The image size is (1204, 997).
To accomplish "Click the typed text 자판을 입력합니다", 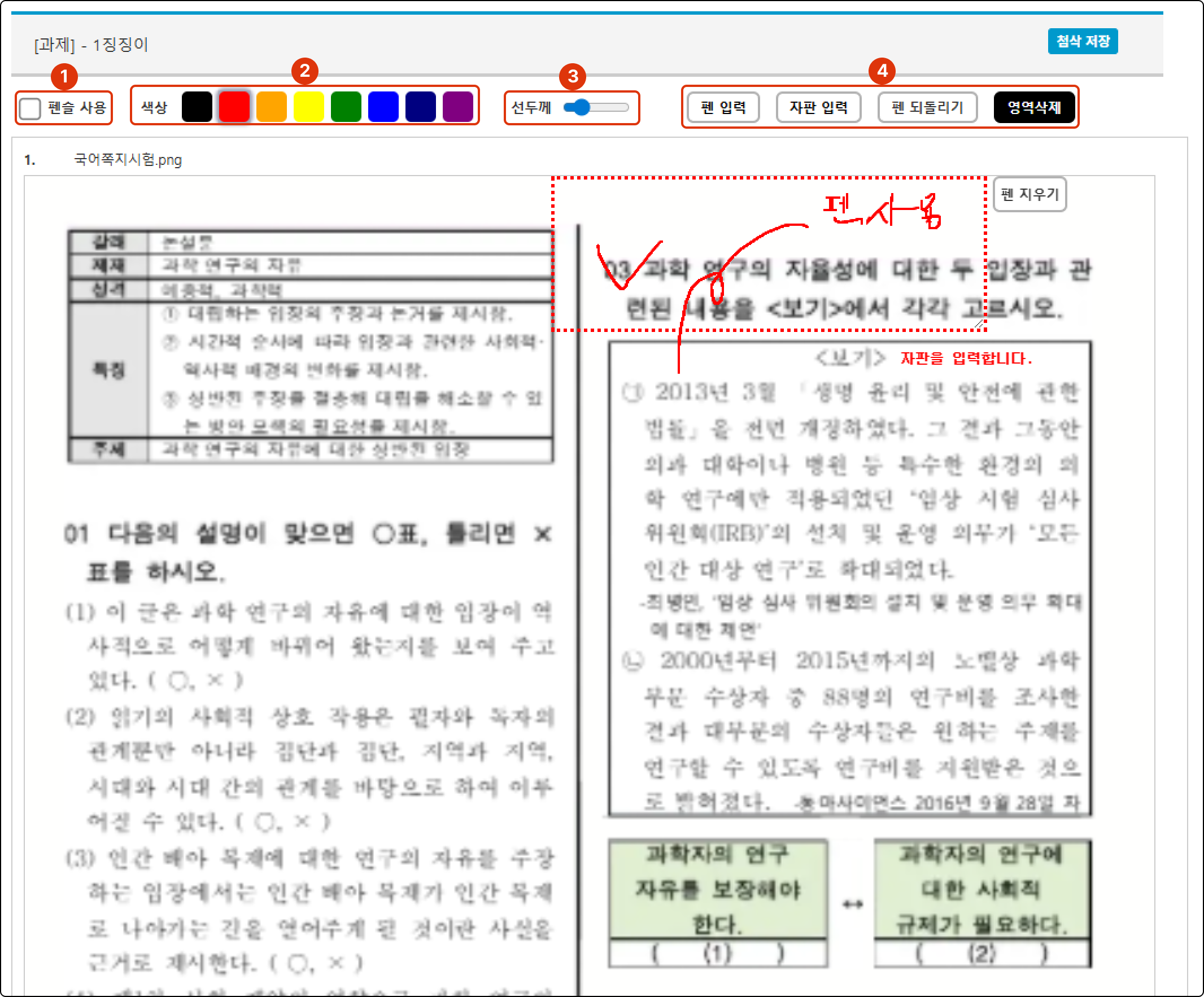I will tap(966, 358).
